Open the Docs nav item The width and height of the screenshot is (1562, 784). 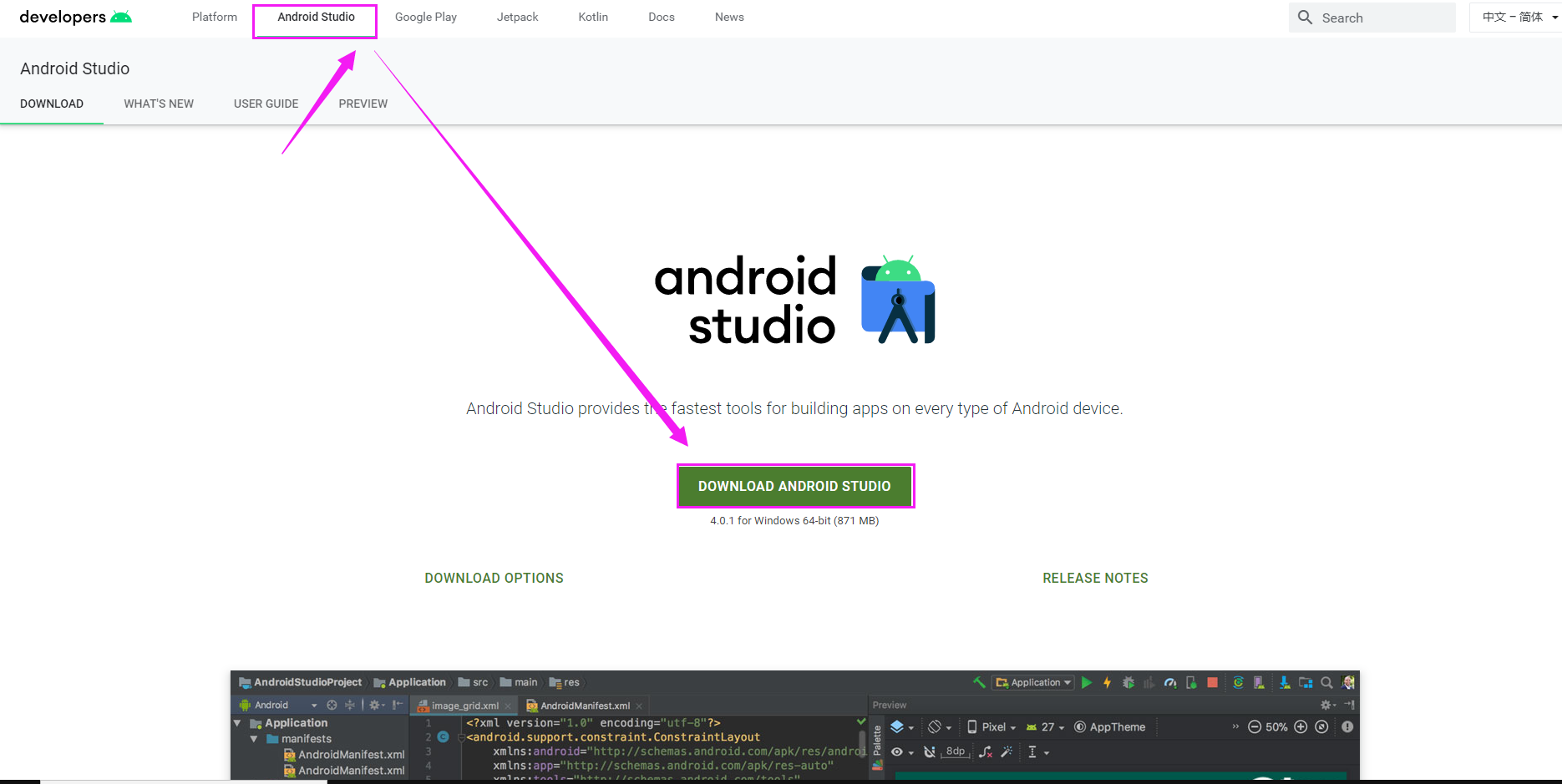(x=662, y=17)
